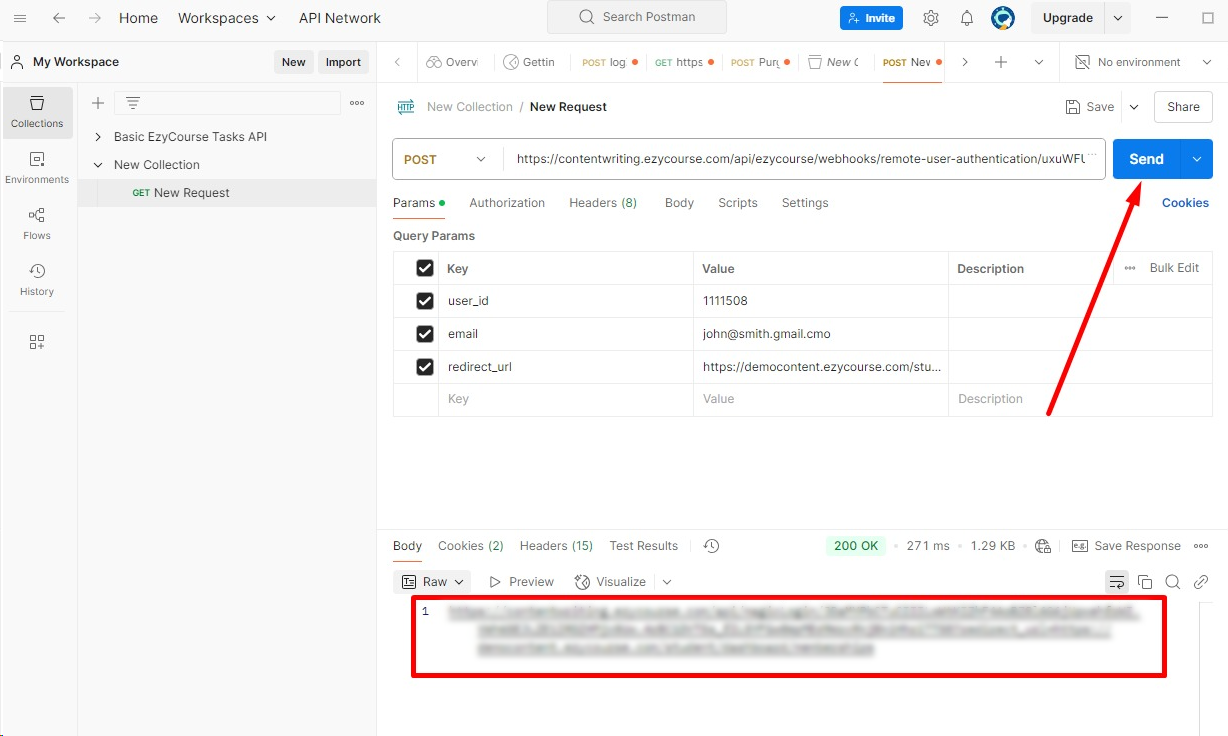Collapse the New Collection folder
This screenshot has width=1228, height=736.
tap(98, 165)
